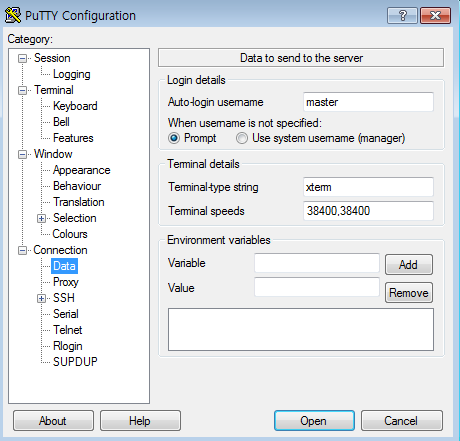Focus the Auto-login username field
The image size is (460, 441).
pyautogui.click(x=368, y=102)
